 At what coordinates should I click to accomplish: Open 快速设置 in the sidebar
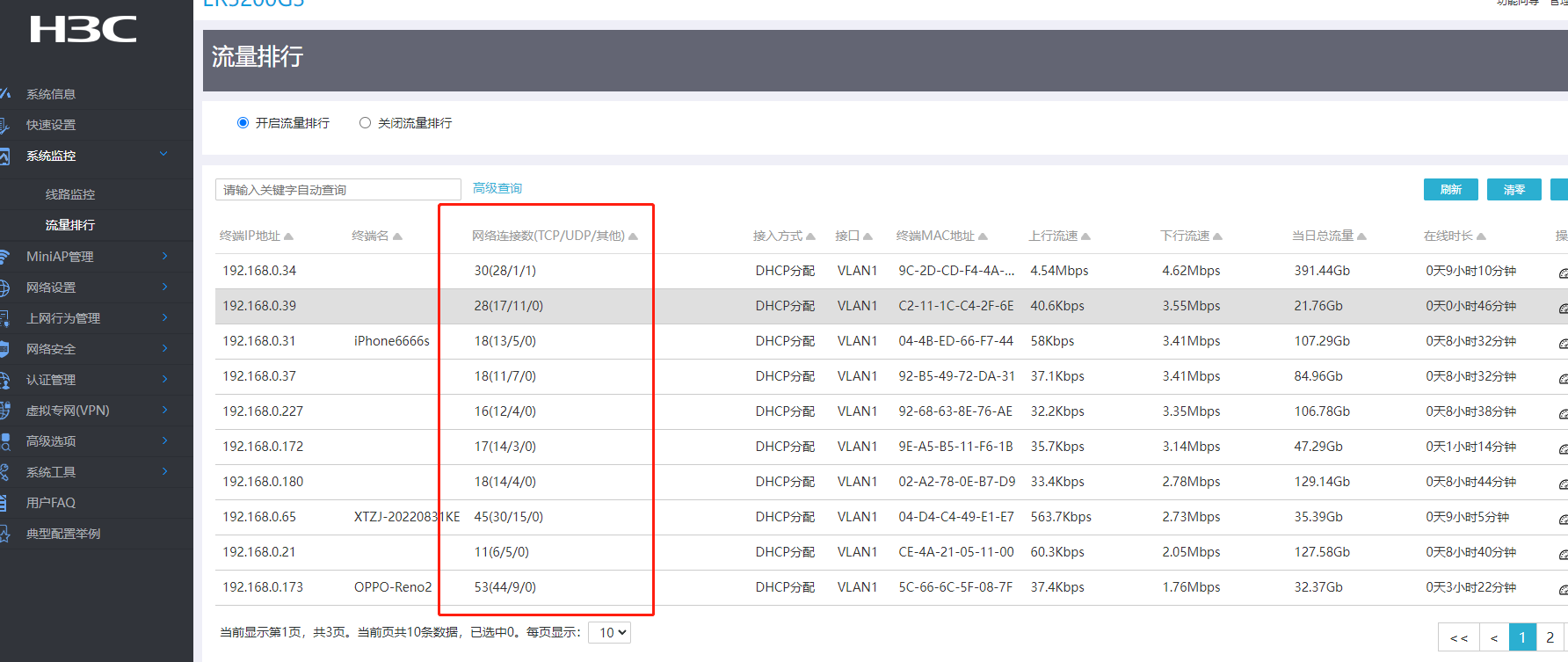coord(51,125)
